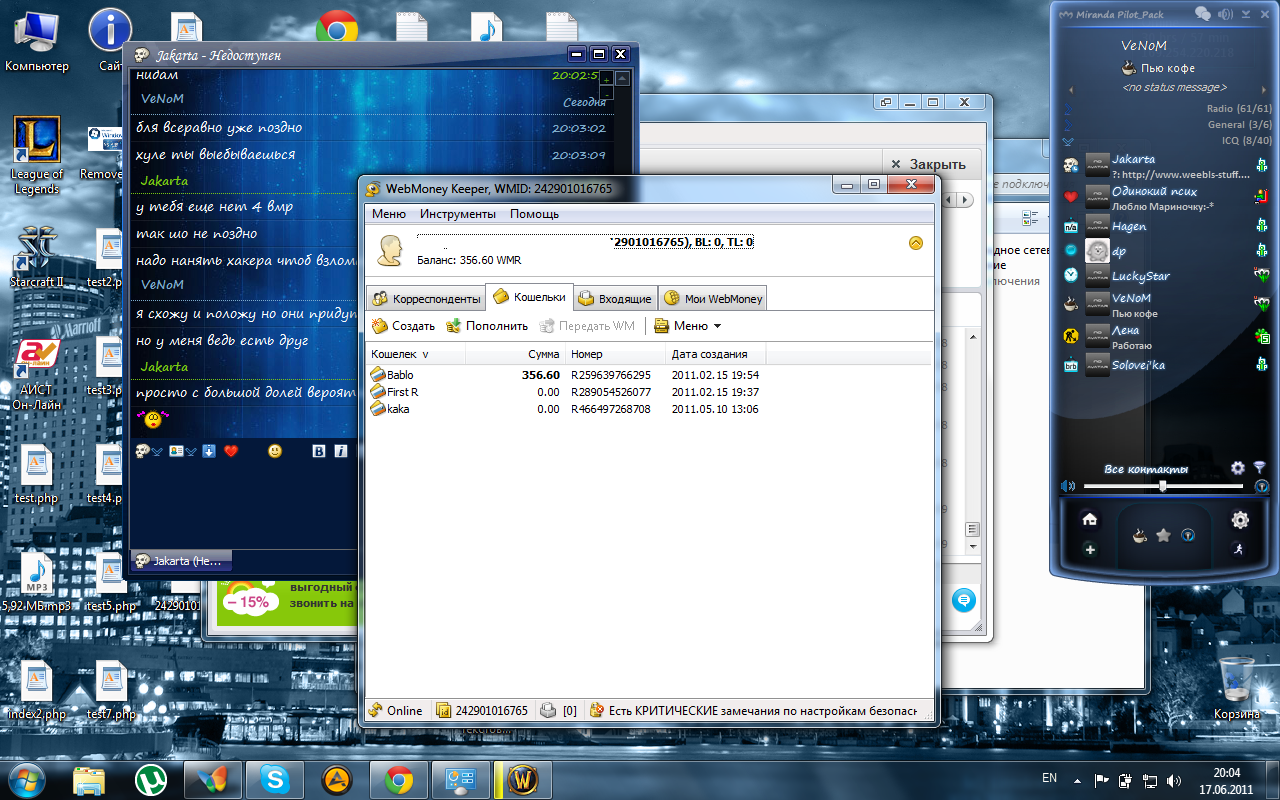Open chat bubbles icon in the Miranda title bar
Screen dimensions: 1280x800
[1203, 14]
